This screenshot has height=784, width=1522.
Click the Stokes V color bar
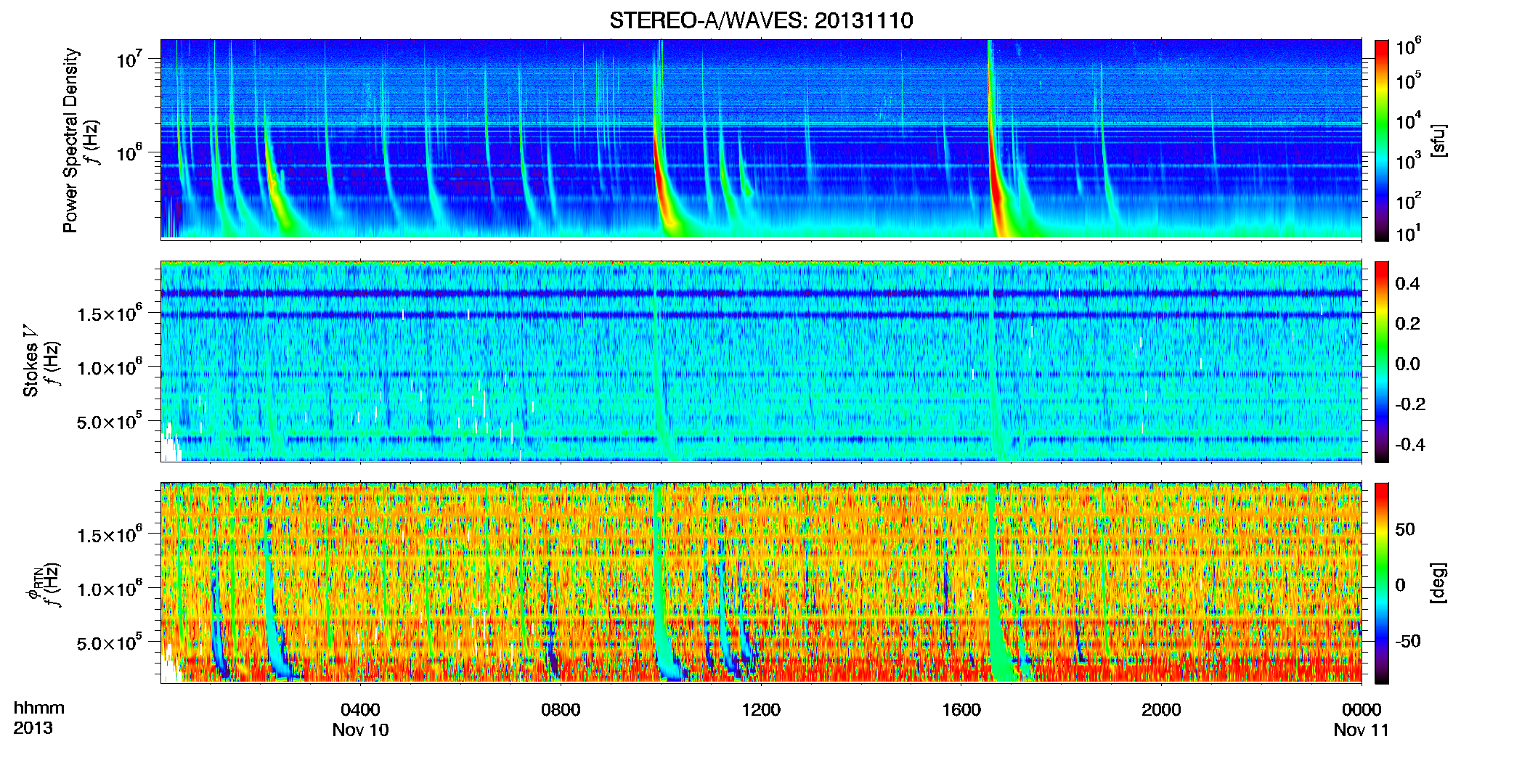[1382, 362]
